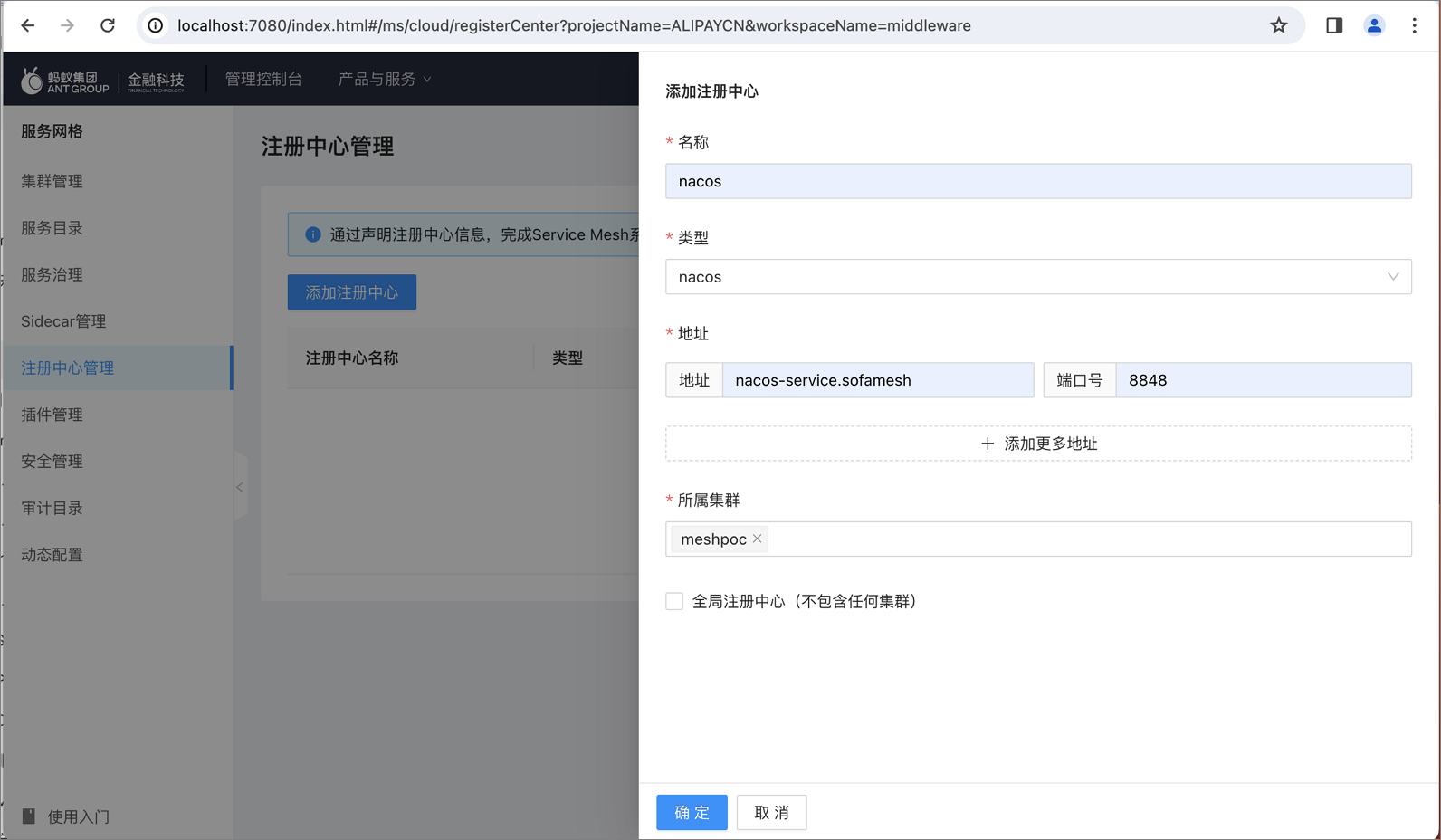
Task: Expand the 产品与服务 menu
Action: [x=385, y=80]
